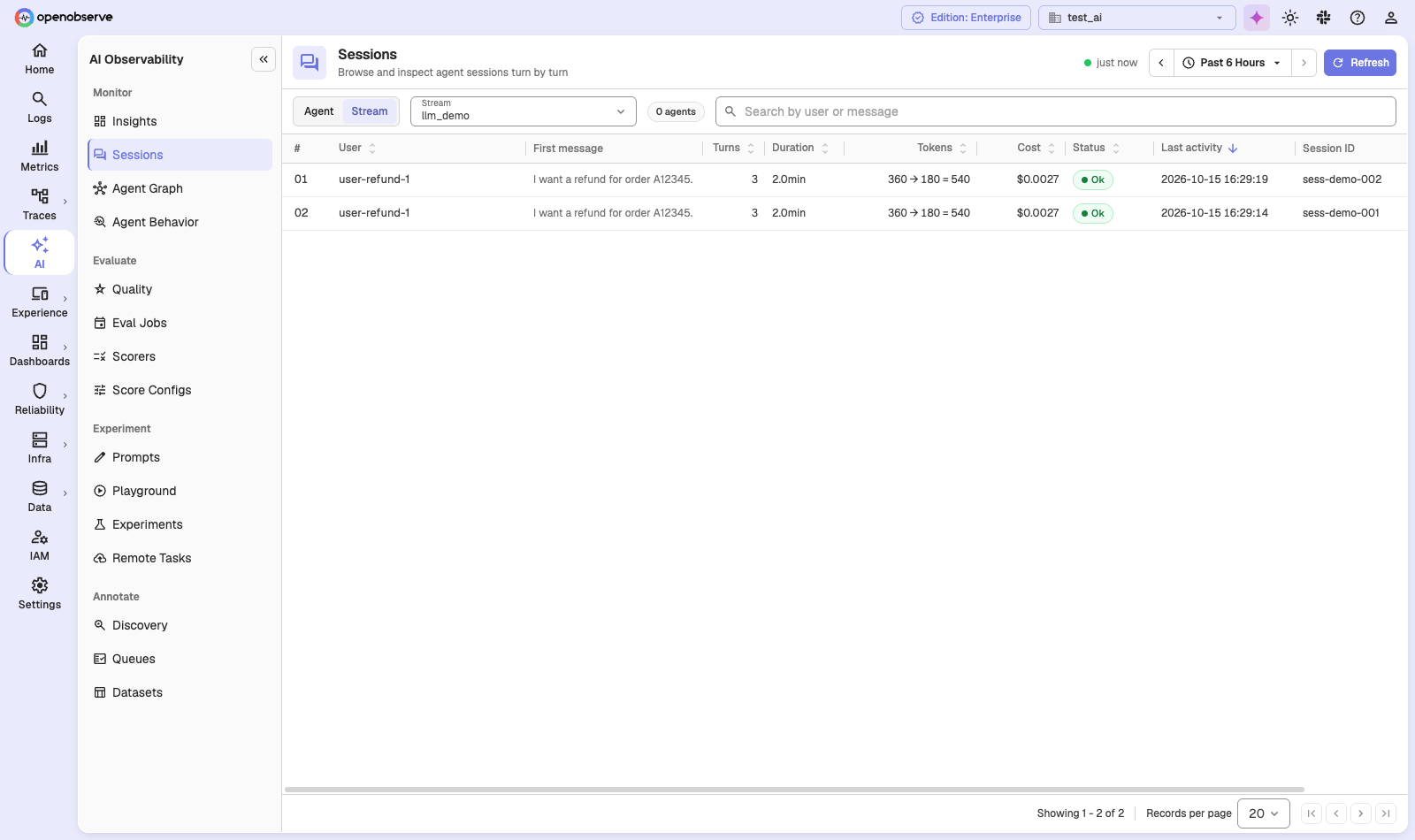This screenshot has width=1415, height=840.
Task: Open Remote Tasks menu item
Action: (x=180, y=558)
